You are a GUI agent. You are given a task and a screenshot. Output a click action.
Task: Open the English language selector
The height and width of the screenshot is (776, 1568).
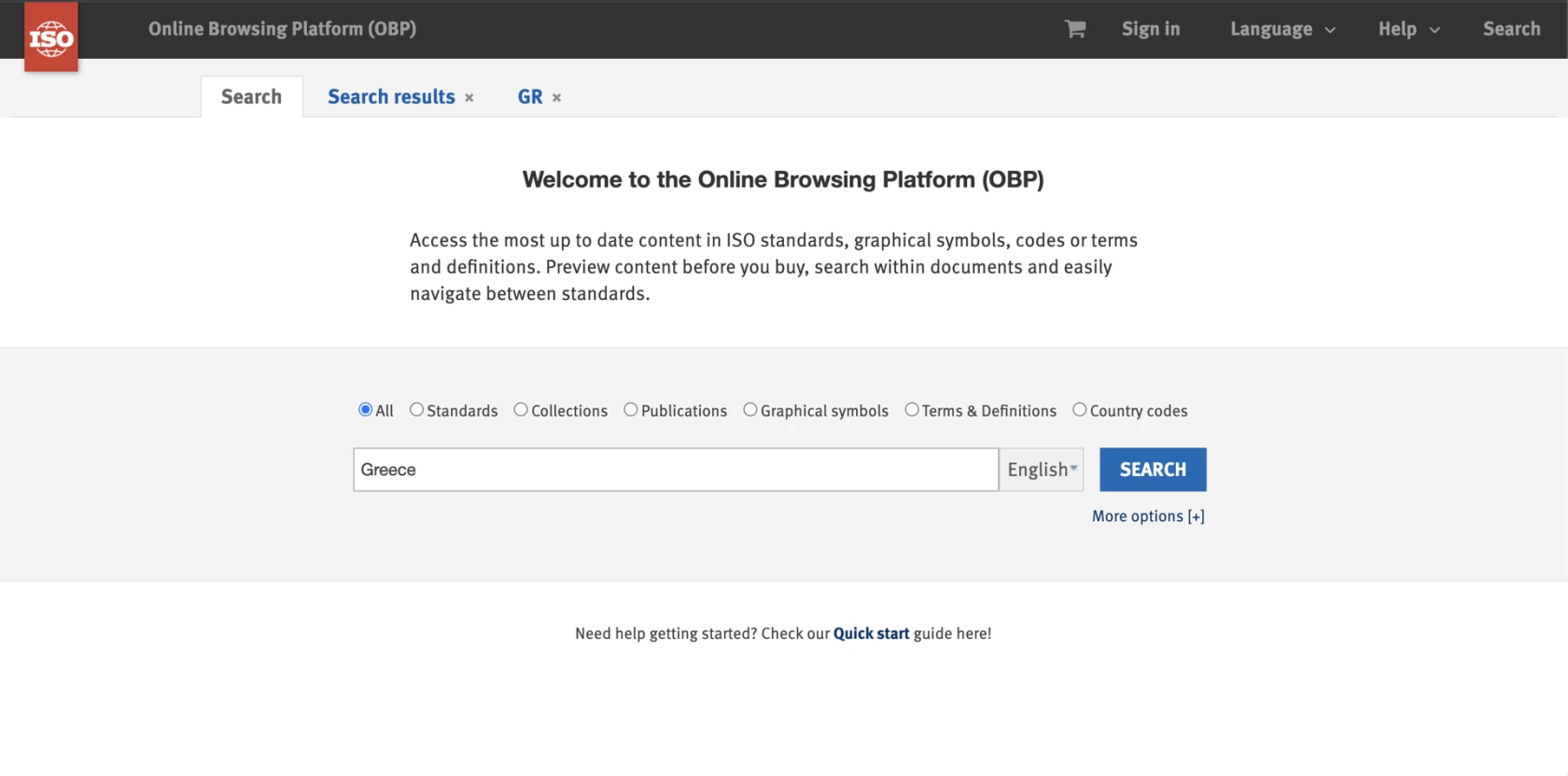1042,470
